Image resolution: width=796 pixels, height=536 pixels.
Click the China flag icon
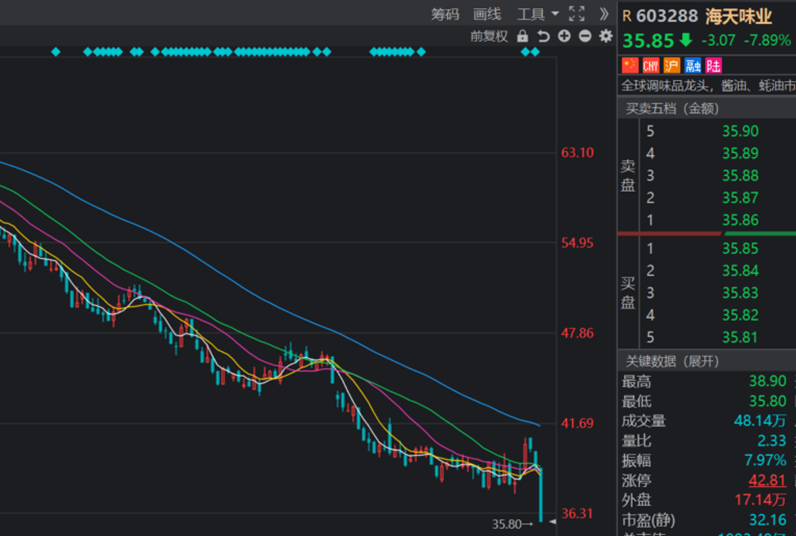(x=630, y=65)
